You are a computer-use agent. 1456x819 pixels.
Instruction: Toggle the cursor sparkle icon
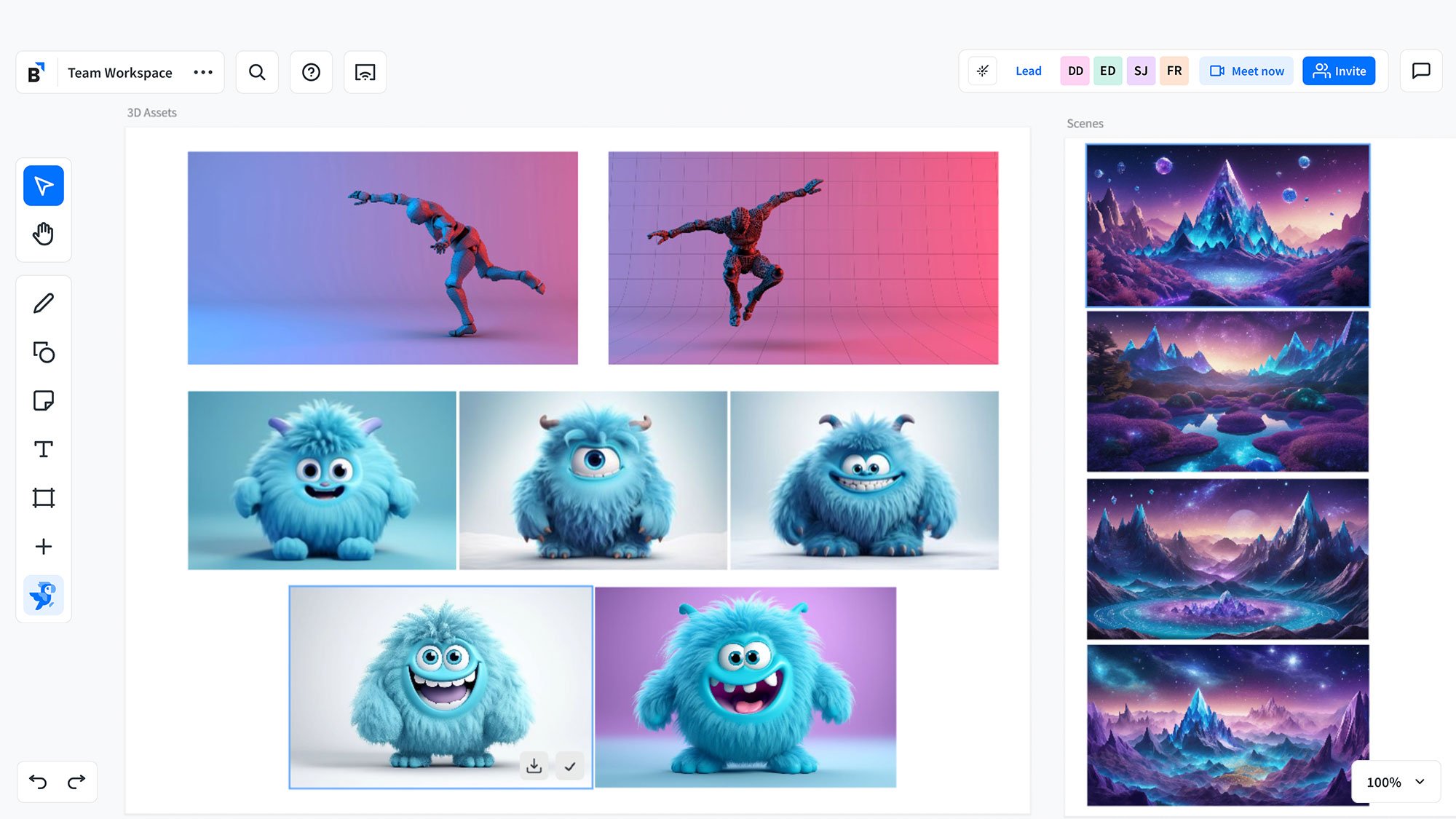[983, 71]
